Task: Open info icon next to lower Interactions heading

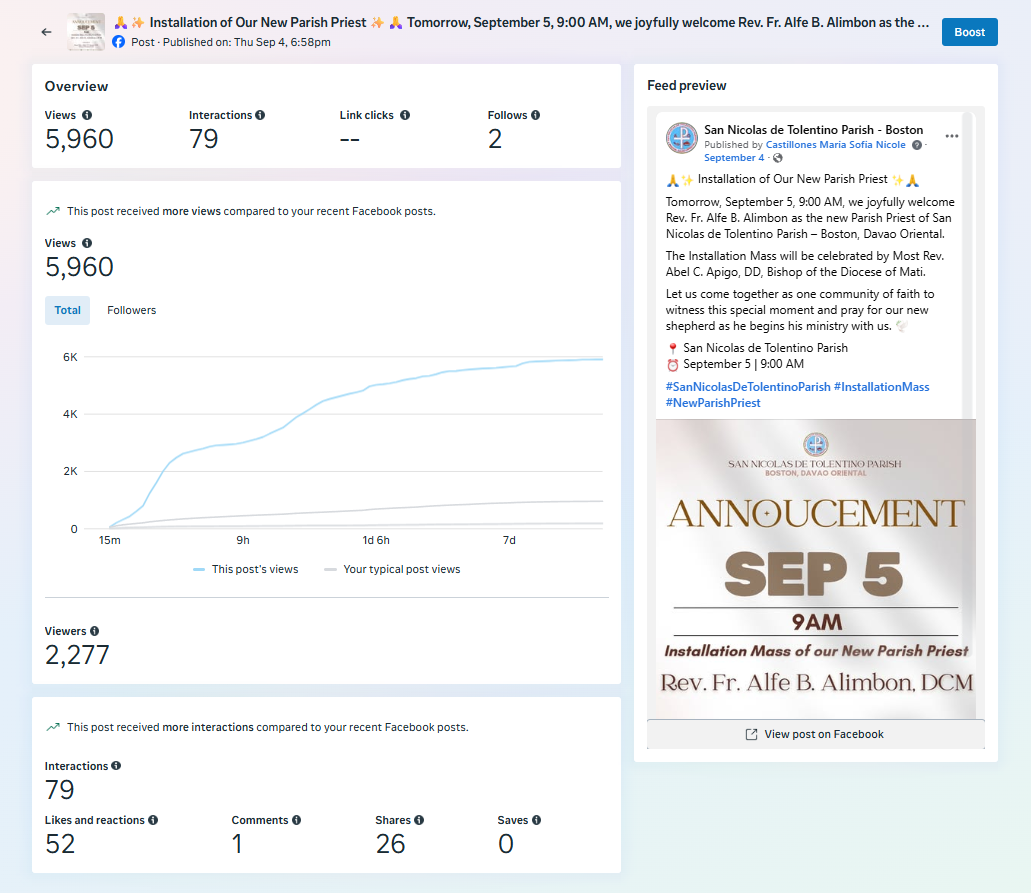Action: pyautogui.click(x=116, y=766)
